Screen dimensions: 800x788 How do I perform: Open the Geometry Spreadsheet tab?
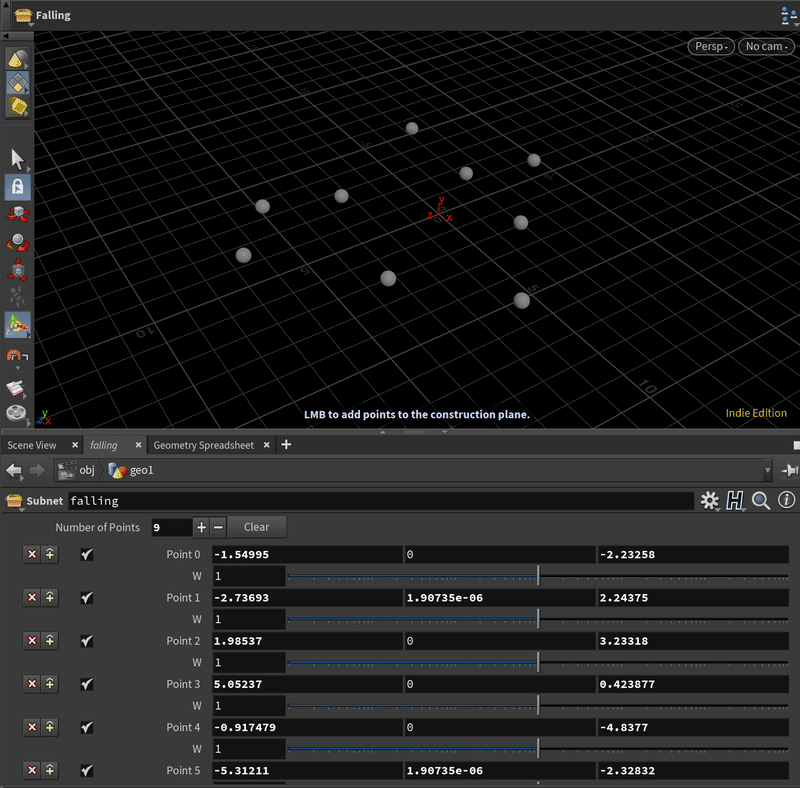click(x=204, y=445)
